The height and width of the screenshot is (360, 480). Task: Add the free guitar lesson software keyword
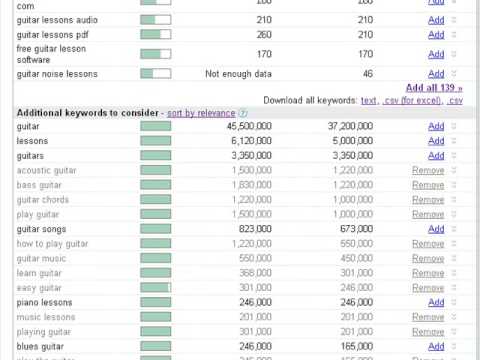[x=436, y=54]
